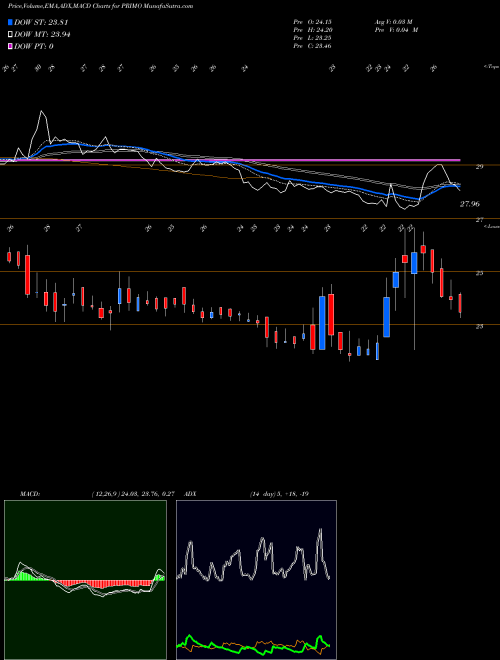Click the blue DOW ST legend swatch
The image size is (500, 660).
point(11,22)
